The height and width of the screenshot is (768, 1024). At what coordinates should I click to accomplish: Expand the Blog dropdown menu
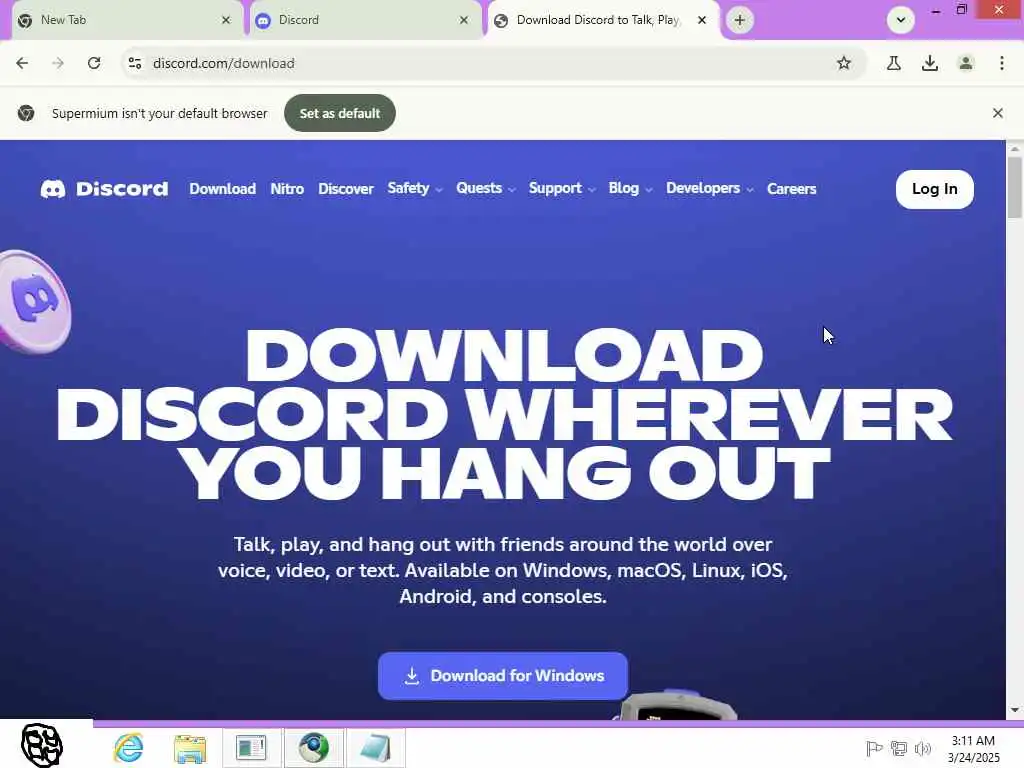tap(630, 189)
